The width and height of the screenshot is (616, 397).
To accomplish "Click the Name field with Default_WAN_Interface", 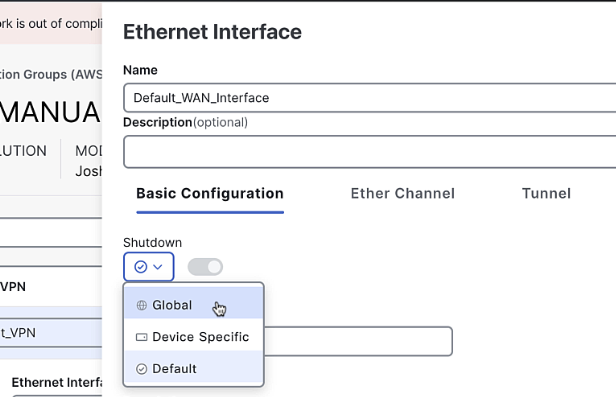I will 370,98.
